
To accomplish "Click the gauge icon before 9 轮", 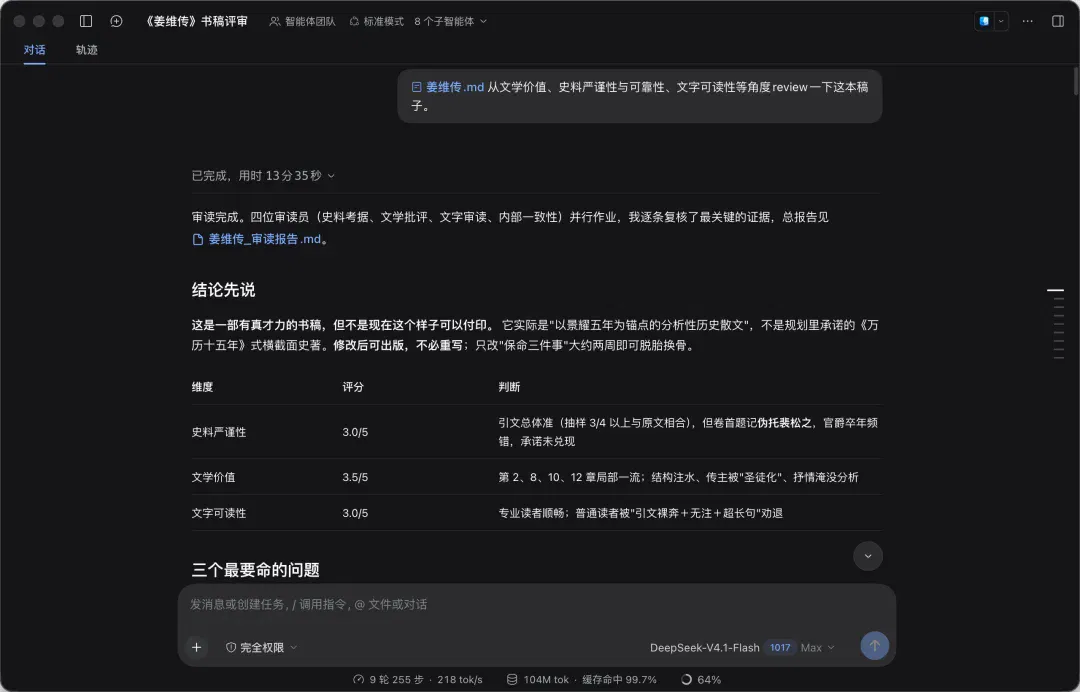I will pyautogui.click(x=358, y=680).
